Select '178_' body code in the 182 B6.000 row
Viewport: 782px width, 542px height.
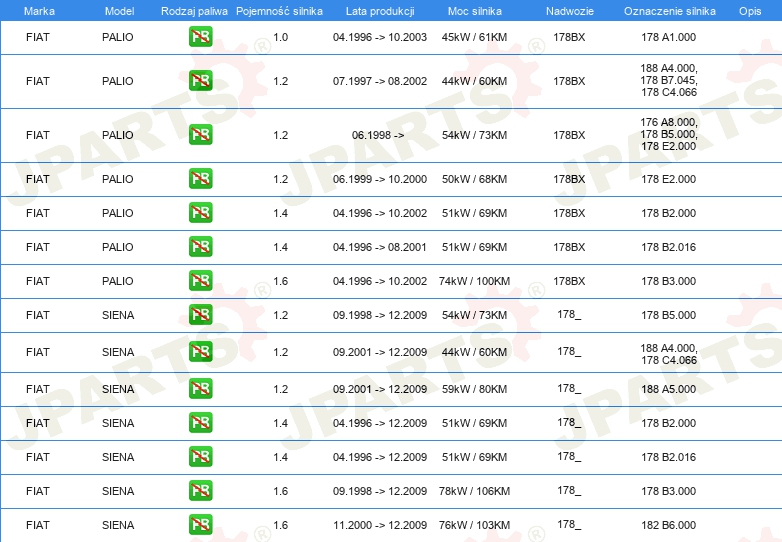(x=569, y=525)
